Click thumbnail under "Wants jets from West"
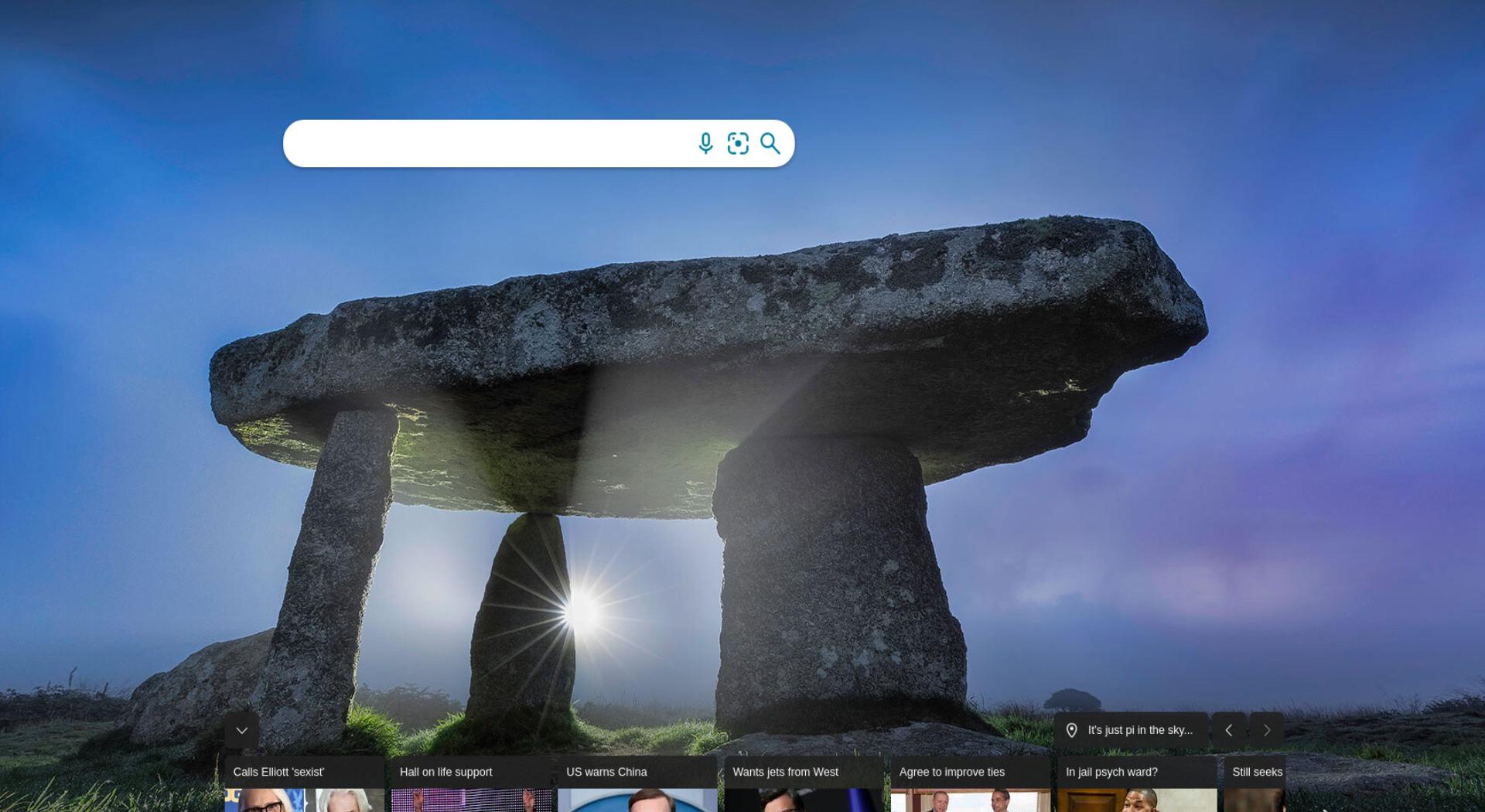This screenshot has height=812, width=1485. [804, 800]
